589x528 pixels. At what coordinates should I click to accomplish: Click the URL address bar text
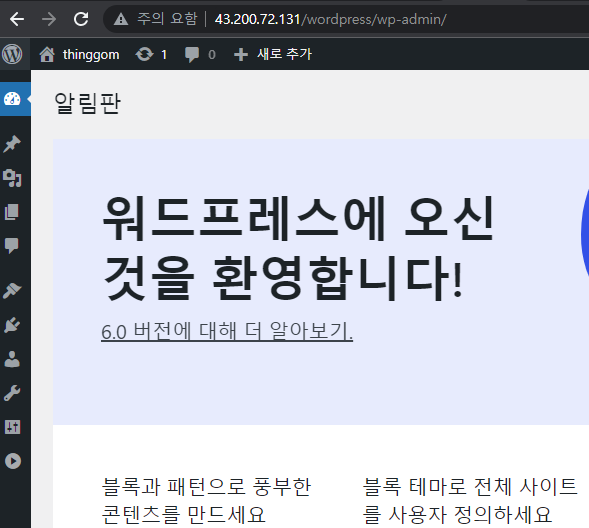pyautogui.click(x=330, y=19)
